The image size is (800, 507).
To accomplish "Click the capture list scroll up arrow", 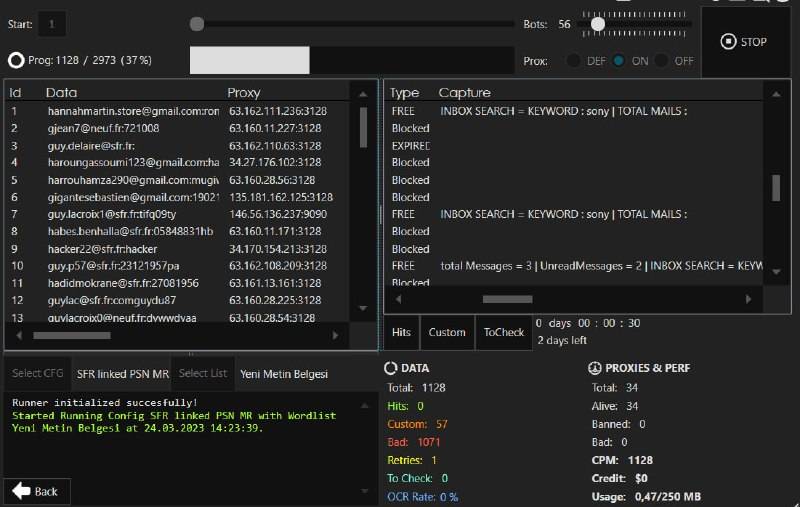I will (x=776, y=94).
